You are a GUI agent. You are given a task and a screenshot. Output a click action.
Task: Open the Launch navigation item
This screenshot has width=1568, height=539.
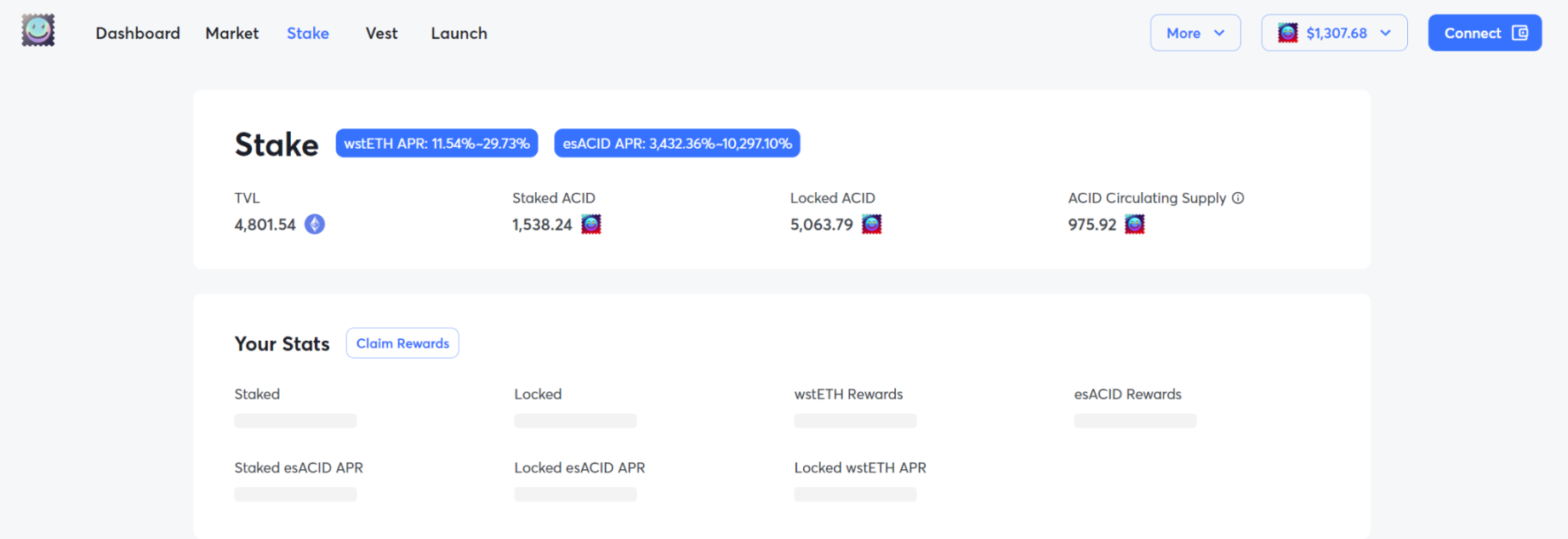(459, 33)
